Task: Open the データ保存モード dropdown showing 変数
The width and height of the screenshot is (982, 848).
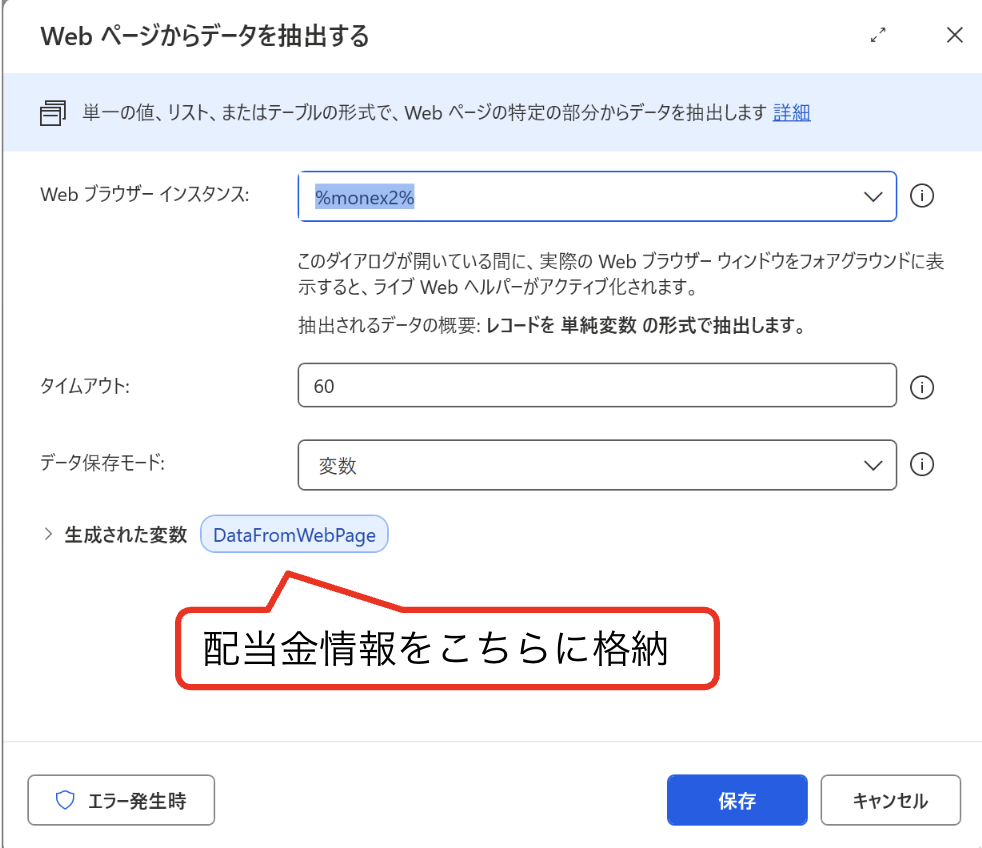Action: pyautogui.click(x=580, y=465)
